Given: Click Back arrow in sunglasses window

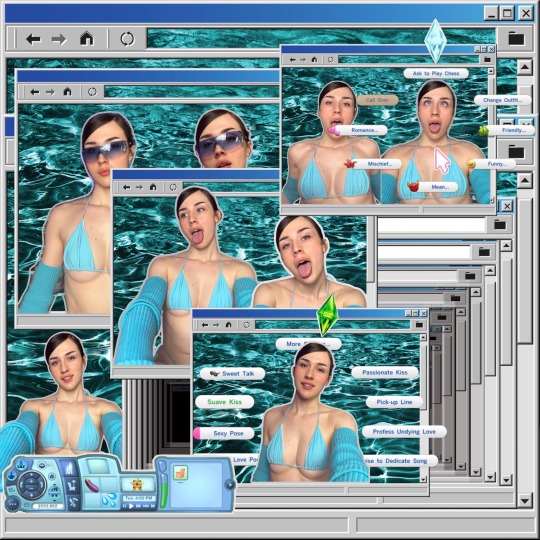Looking at the screenshot, I should coord(34,92).
